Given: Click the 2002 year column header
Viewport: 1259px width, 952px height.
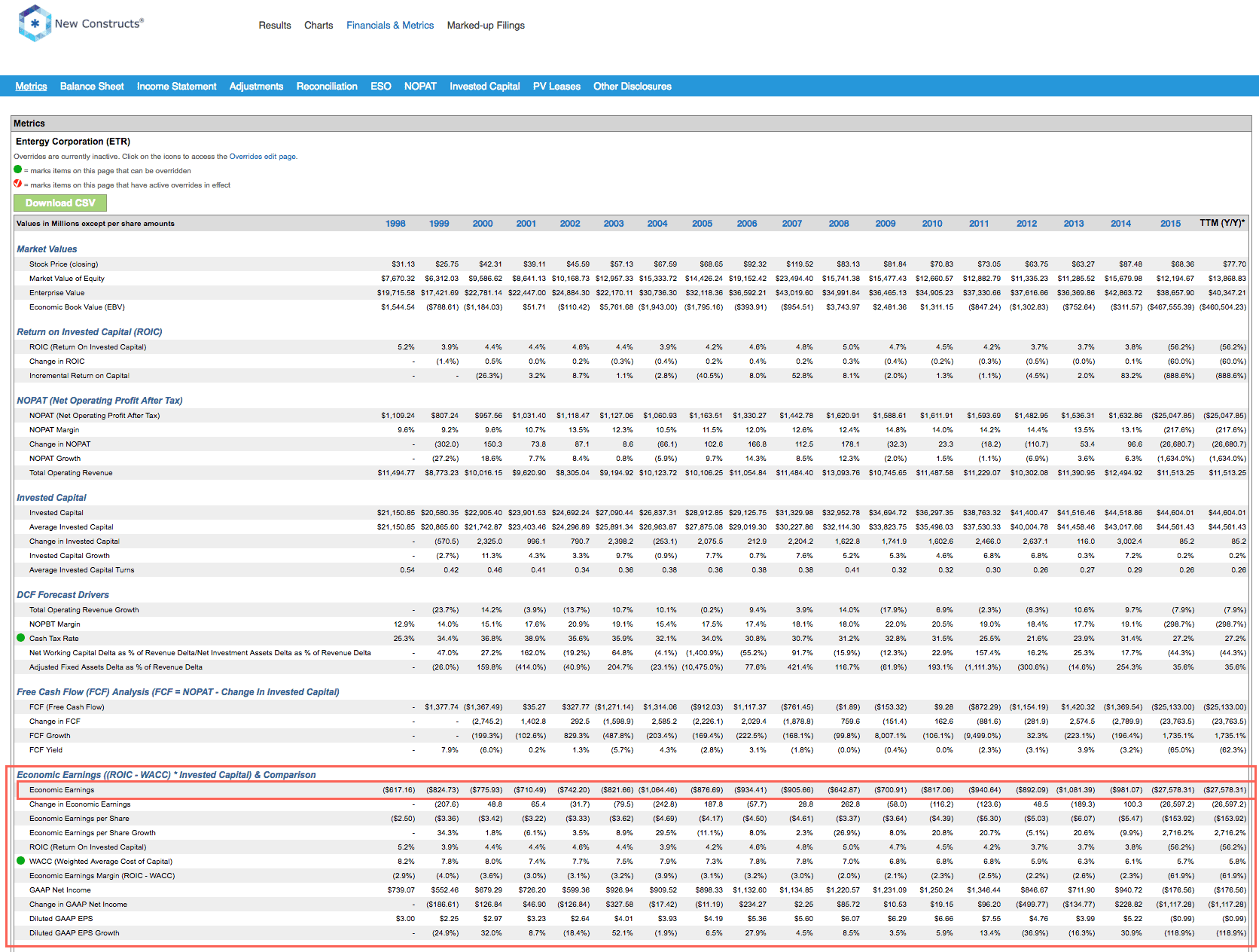Looking at the screenshot, I should 570,224.
